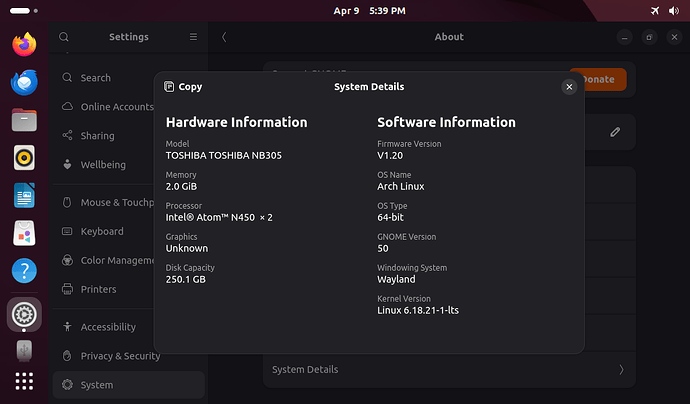Click the disk capacity value 250.1 GB
Image resolution: width=690 pixels, height=404 pixels.
[185, 279]
